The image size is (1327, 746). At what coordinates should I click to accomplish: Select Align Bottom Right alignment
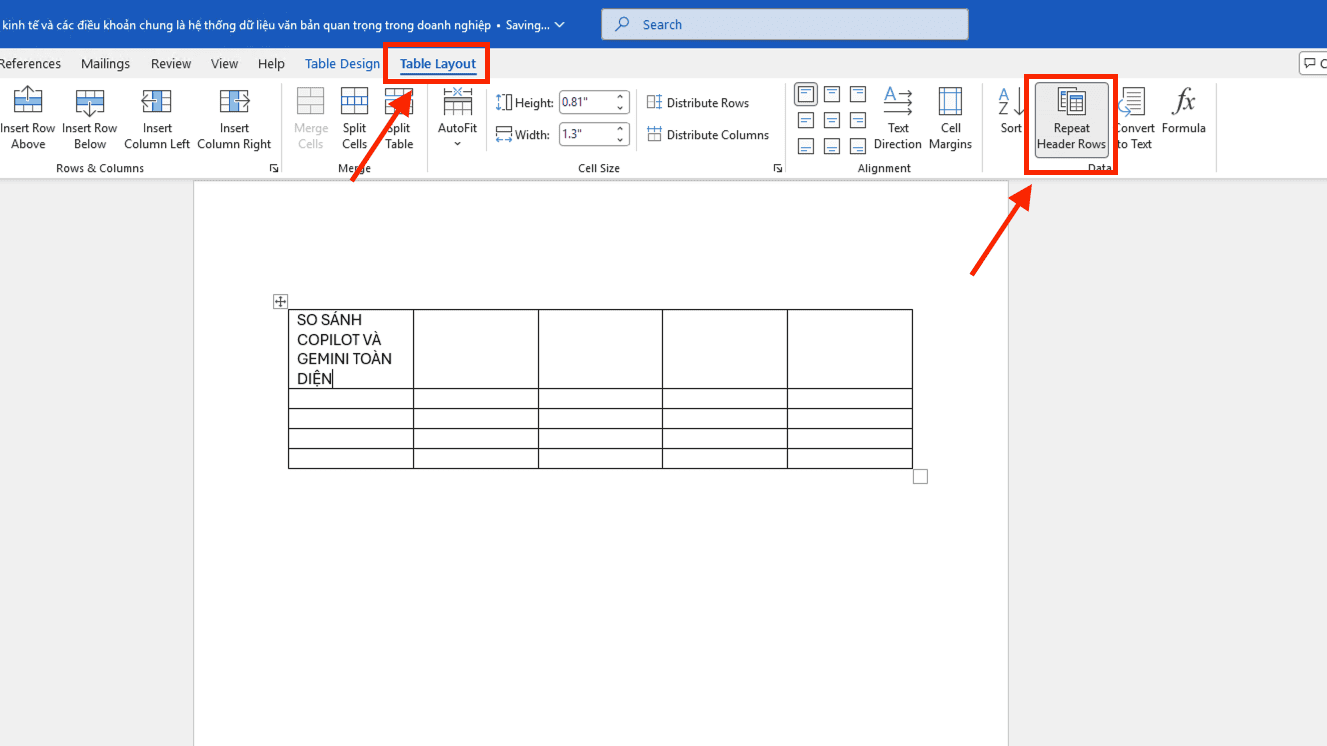[858, 147]
